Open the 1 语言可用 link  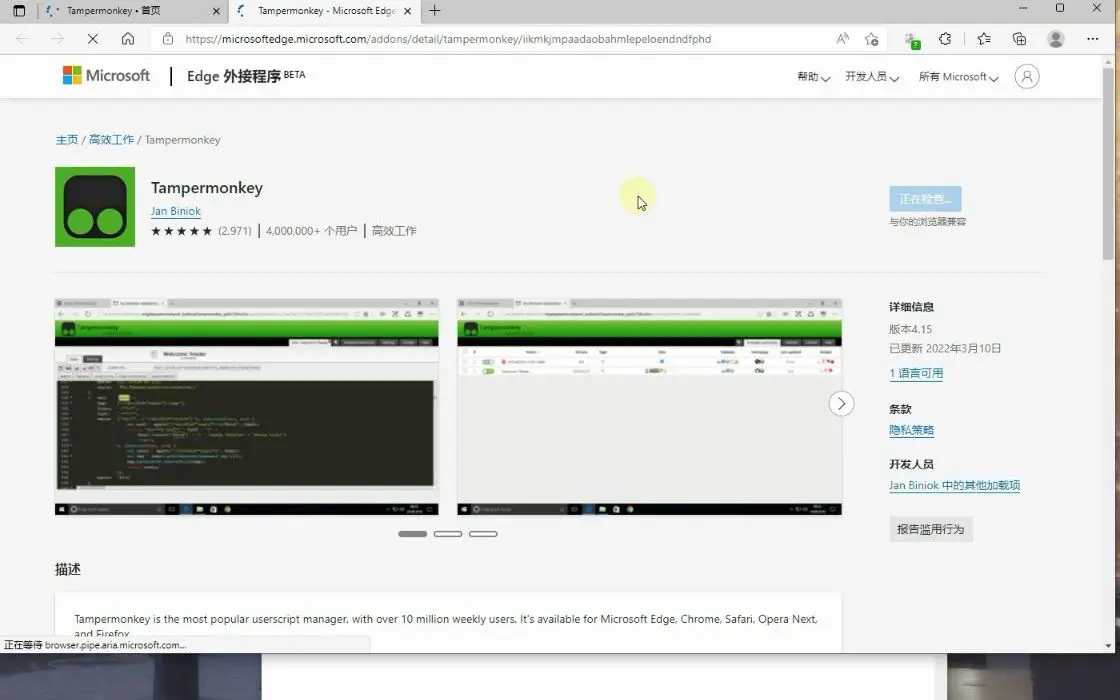916,374
